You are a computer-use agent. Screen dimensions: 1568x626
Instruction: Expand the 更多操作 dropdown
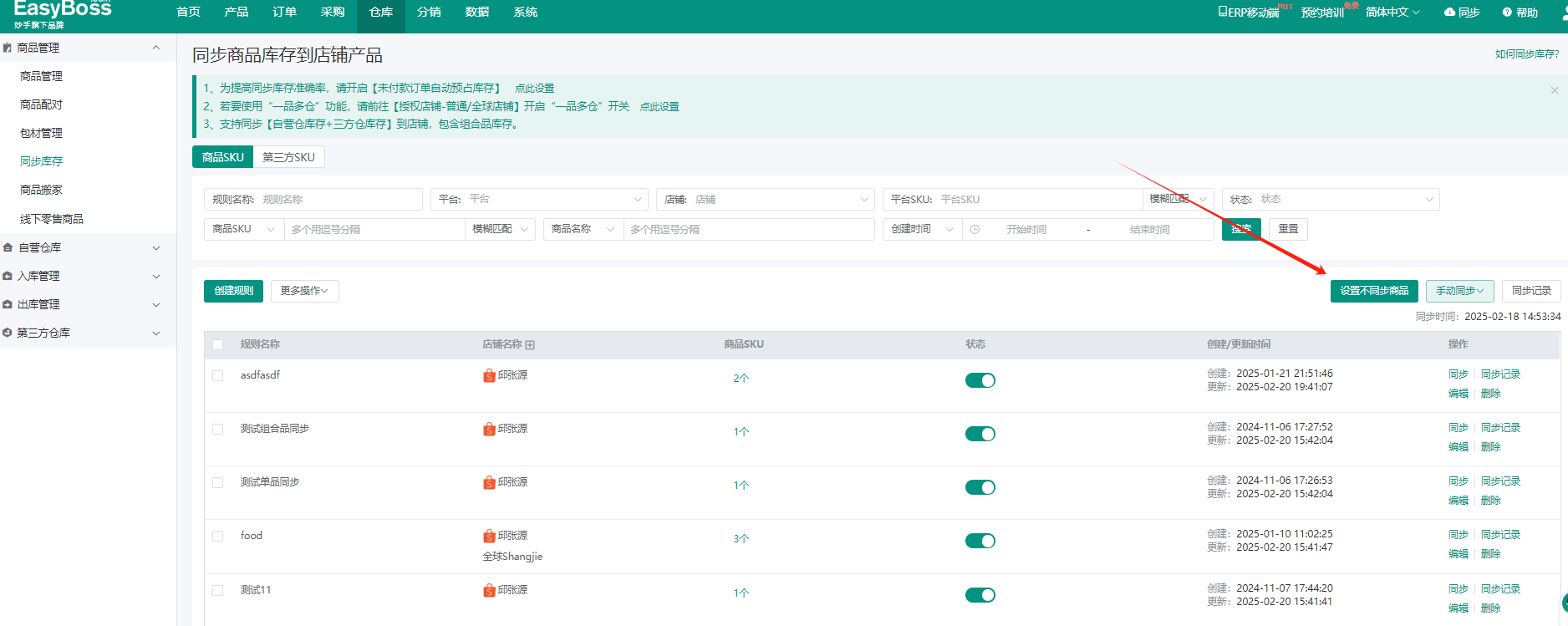click(x=304, y=291)
